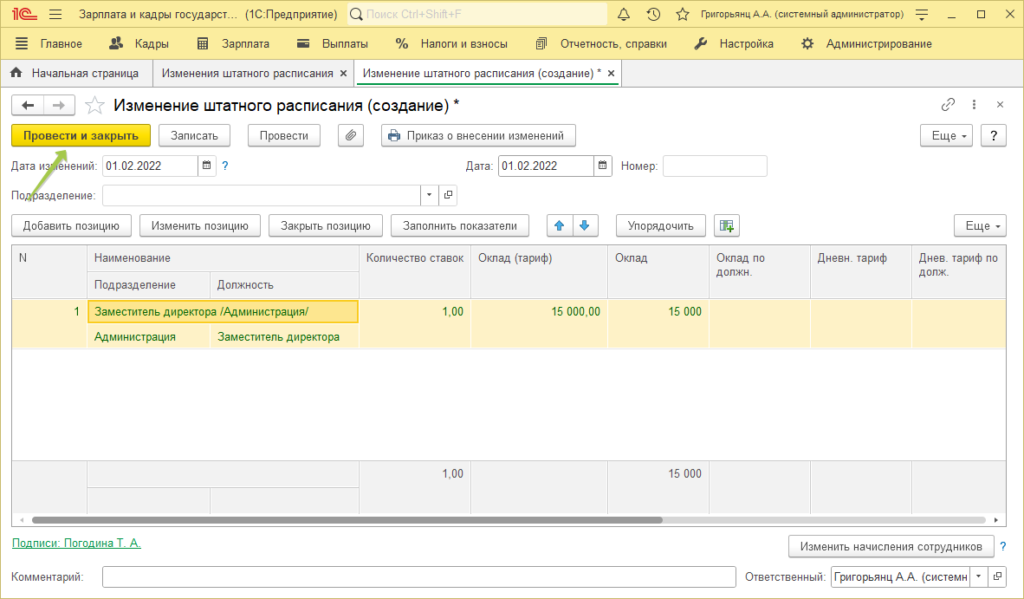Expand the Подразделение dropdown list
The width and height of the screenshot is (1024, 599).
(429, 195)
